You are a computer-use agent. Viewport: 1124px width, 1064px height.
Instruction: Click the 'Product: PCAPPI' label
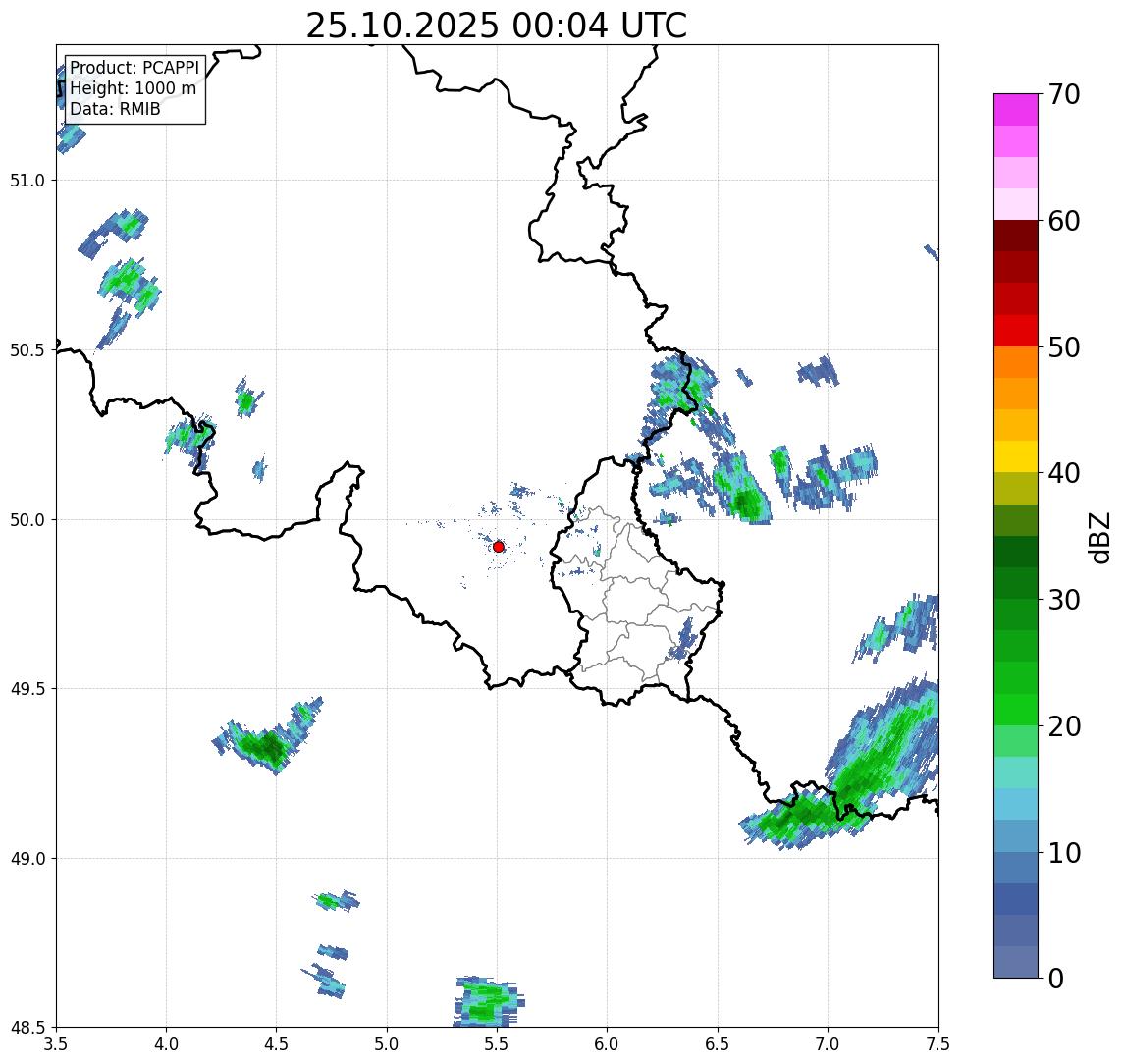(134, 68)
